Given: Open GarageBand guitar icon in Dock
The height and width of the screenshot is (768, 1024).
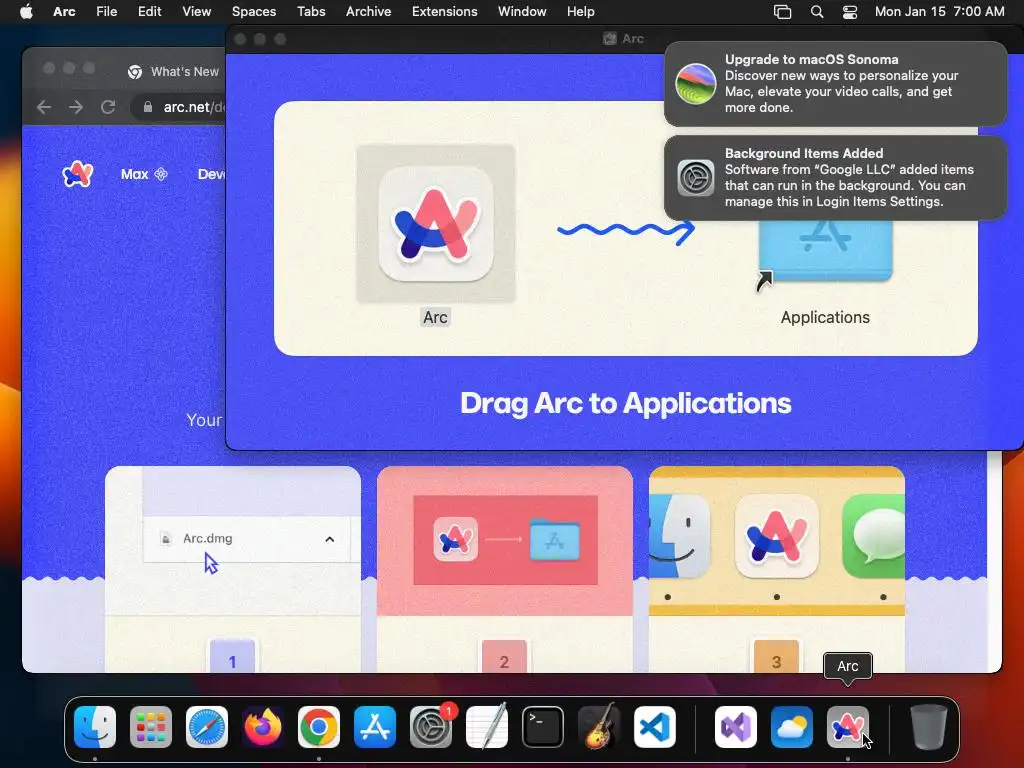Looking at the screenshot, I should [x=599, y=727].
